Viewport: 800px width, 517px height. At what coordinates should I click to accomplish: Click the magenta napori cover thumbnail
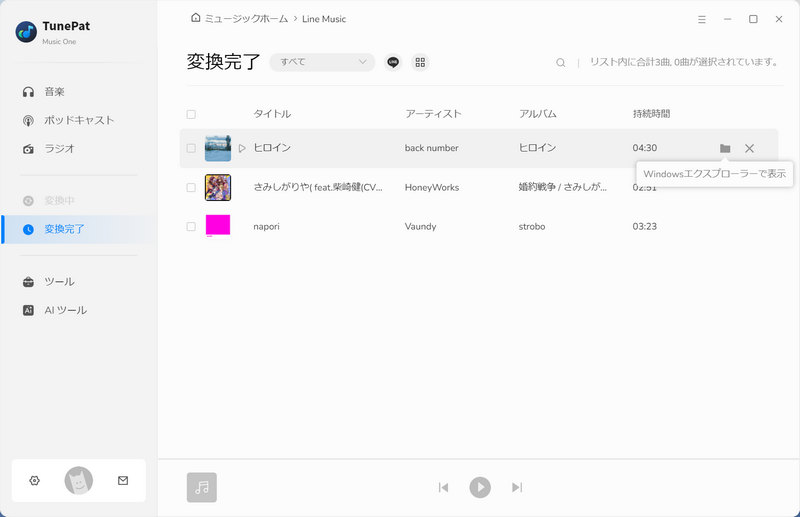[218, 226]
